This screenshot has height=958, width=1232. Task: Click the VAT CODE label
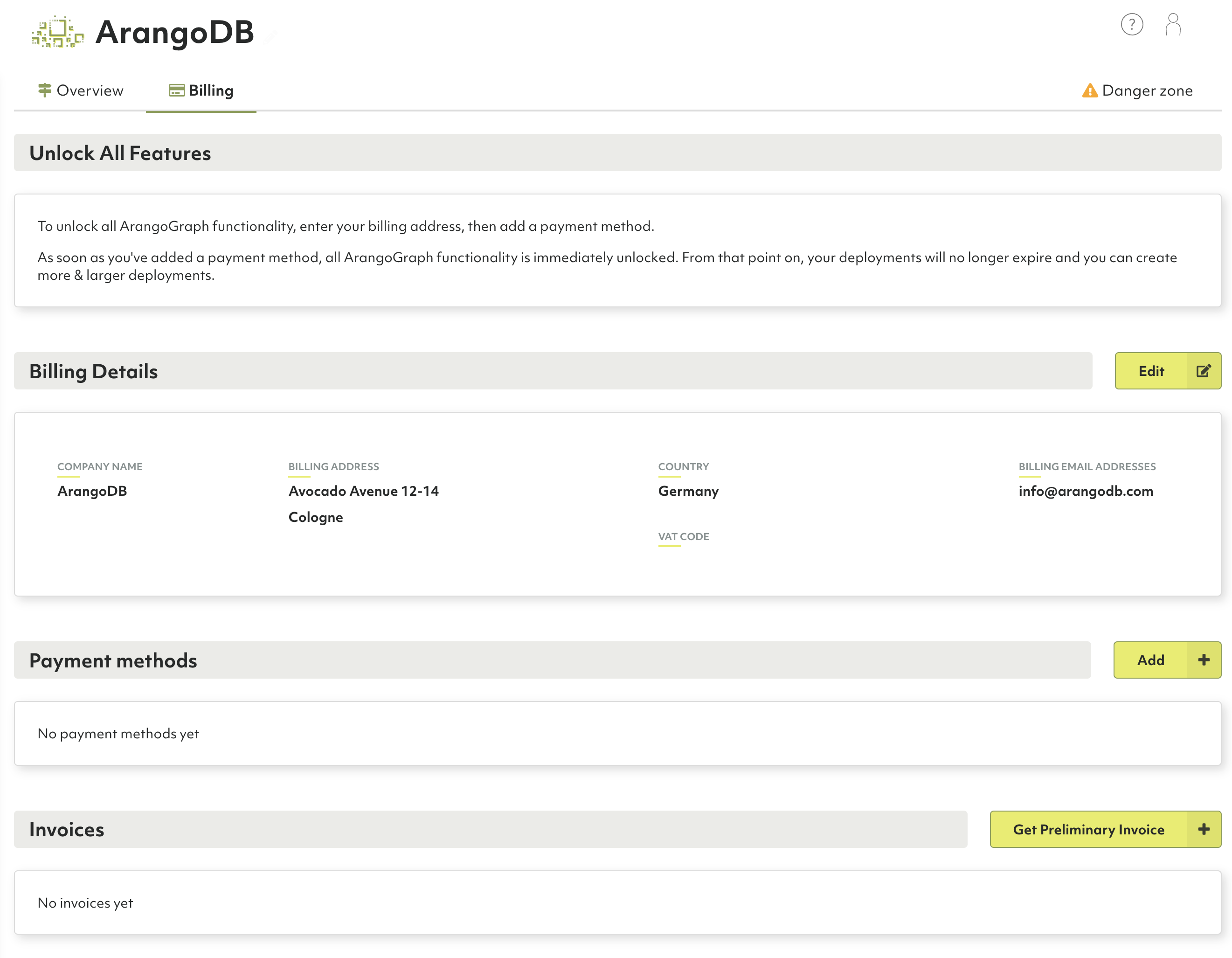click(x=683, y=536)
